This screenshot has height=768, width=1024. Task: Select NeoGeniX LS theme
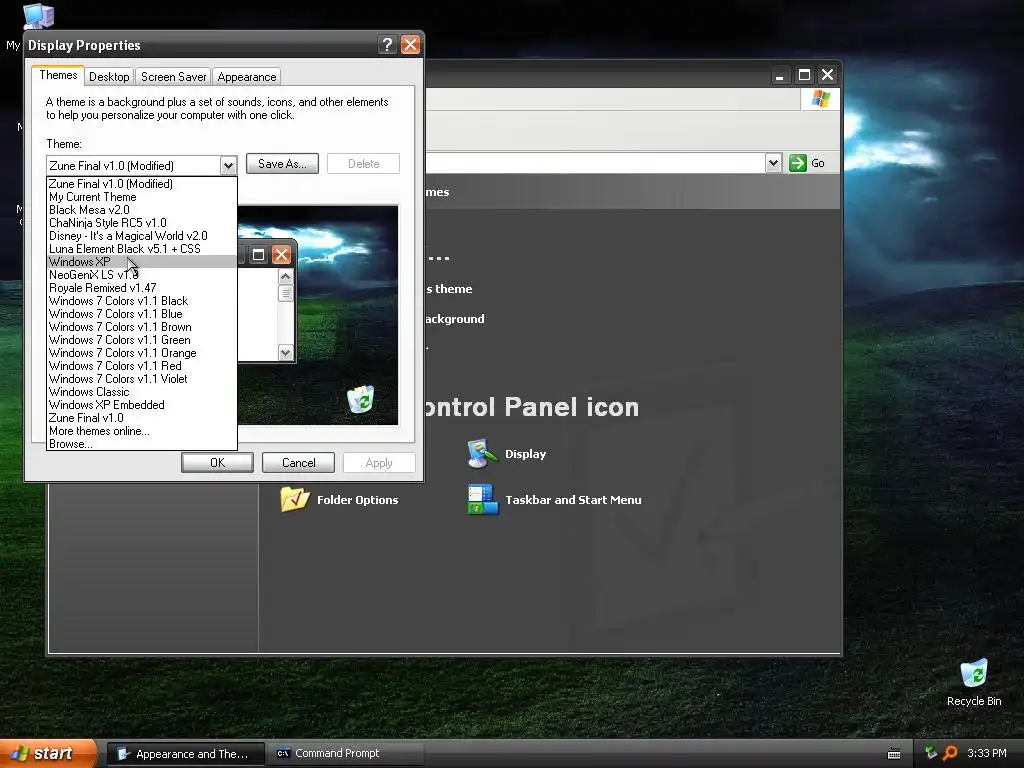[142, 275]
